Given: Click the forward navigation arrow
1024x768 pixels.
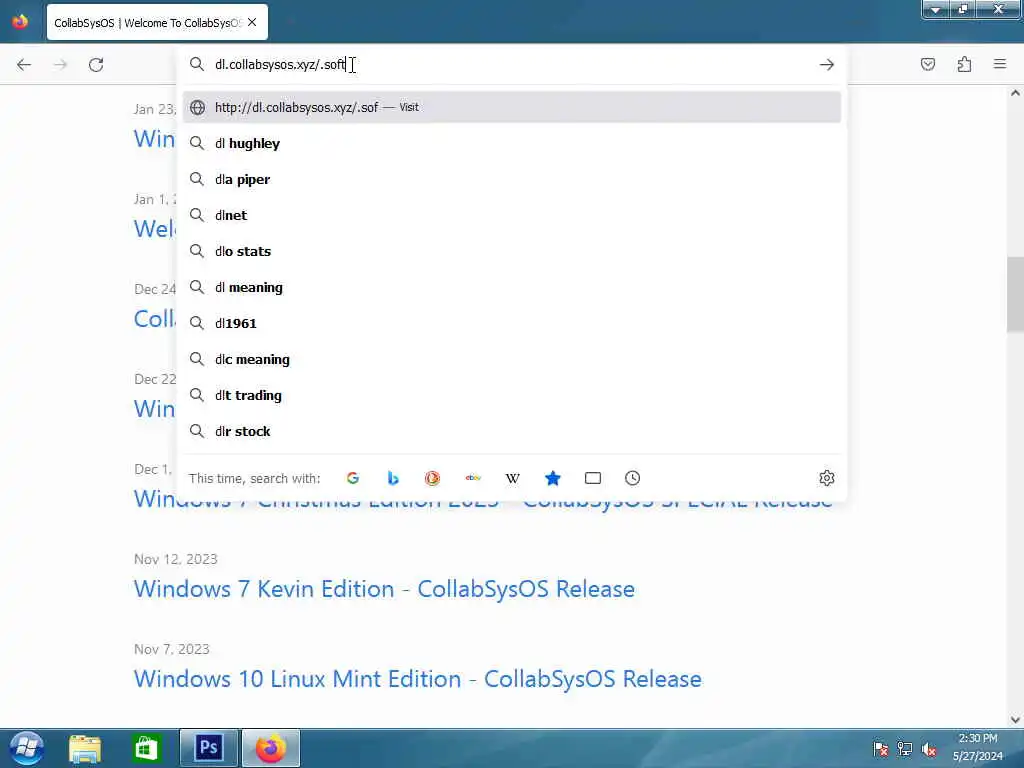Looking at the screenshot, I should point(60,65).
